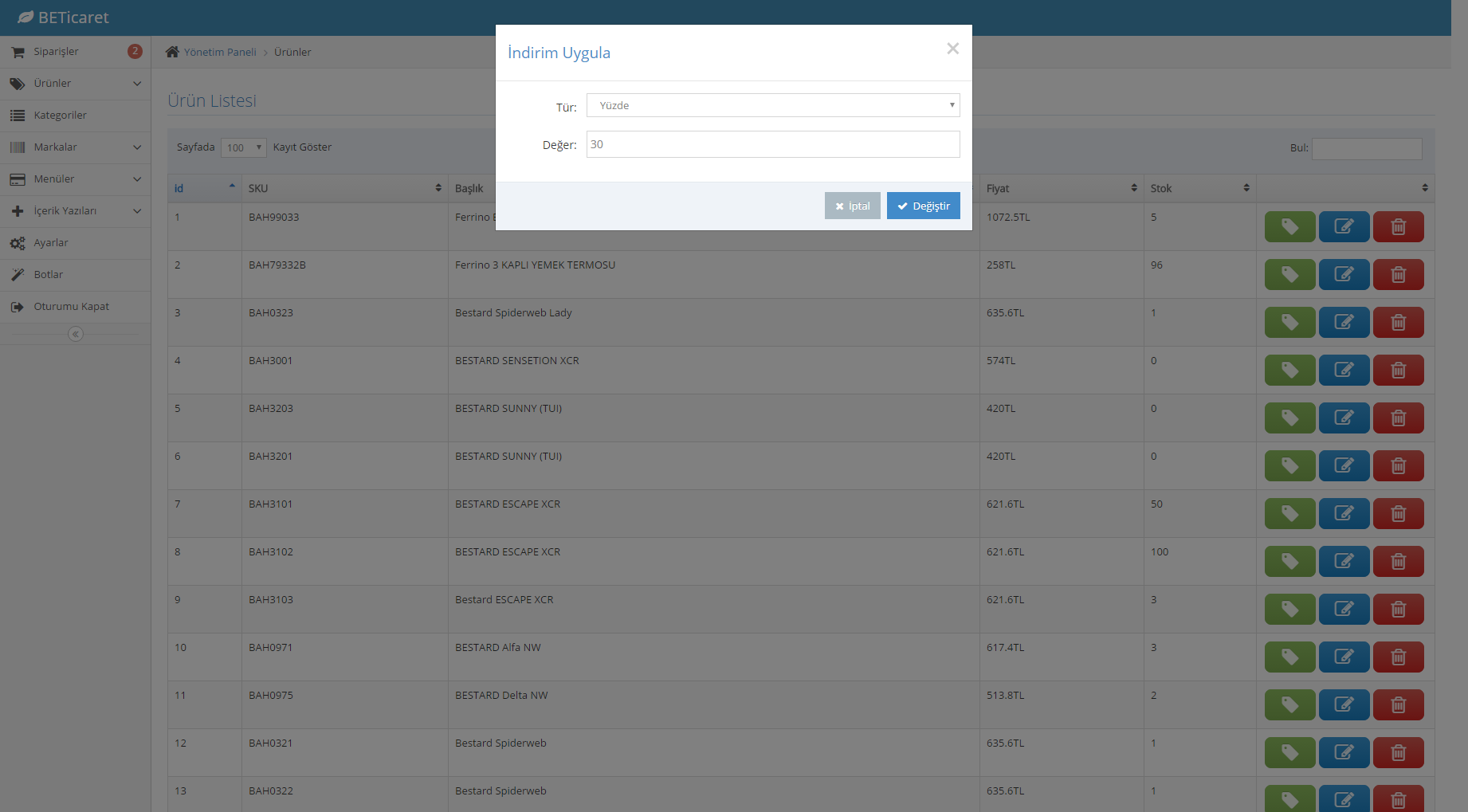Expand the İçerik Yazıları sidebar menu

pyautogui.click(x=75, y=211)
